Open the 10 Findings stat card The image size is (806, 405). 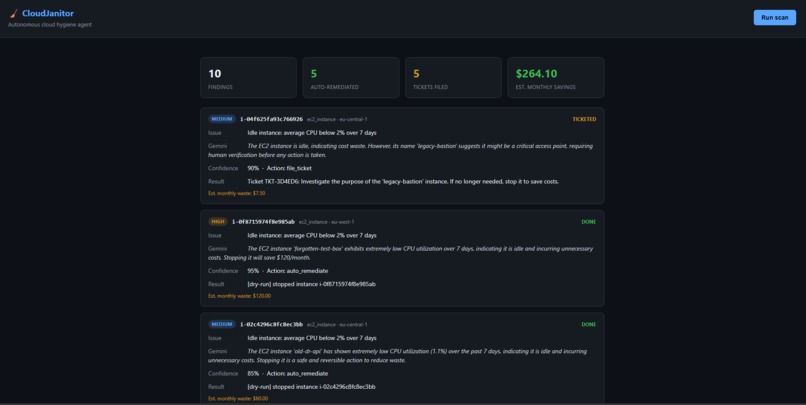(x=248, y=78)
